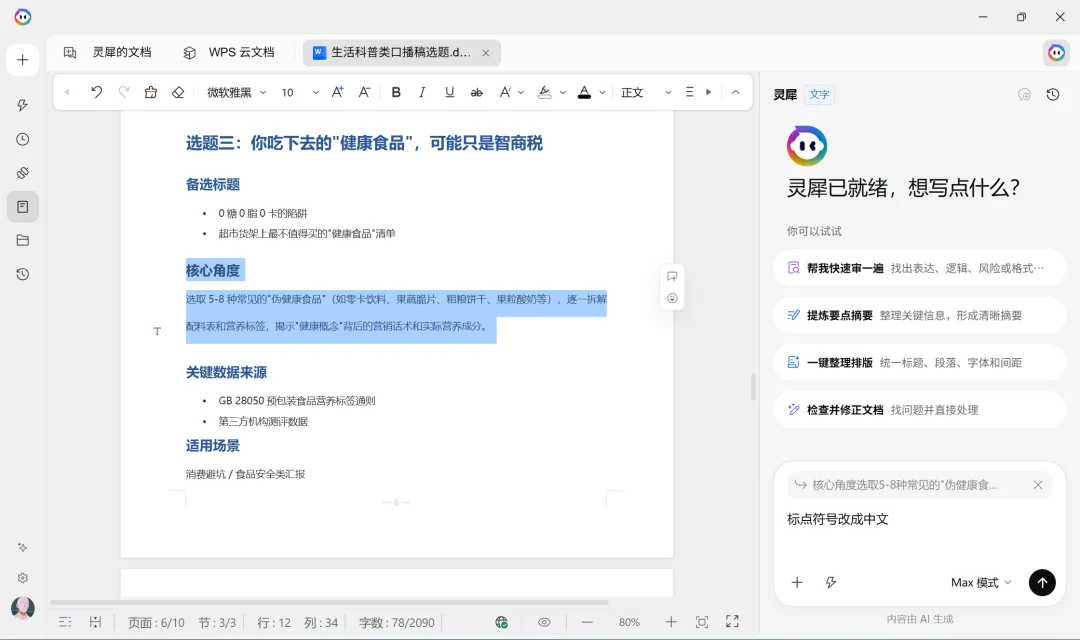The height and width of the screenshot is (640, 1080).
Task: Toggle the eye reading mode icon
Action: coord(544,622)
